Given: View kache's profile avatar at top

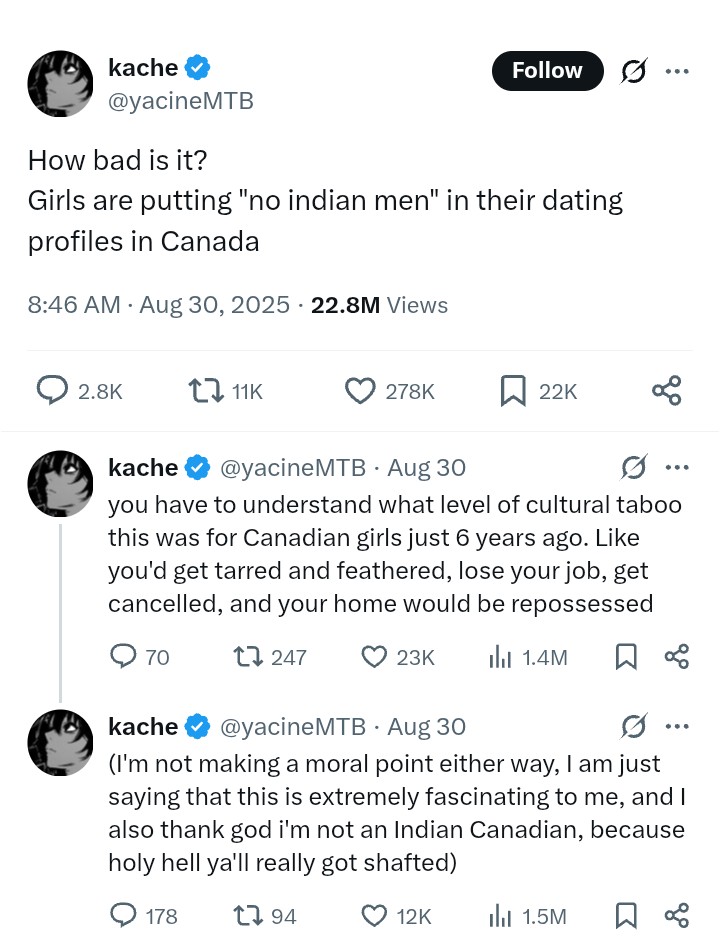Looking at the screenshot, I should (60, 84).
